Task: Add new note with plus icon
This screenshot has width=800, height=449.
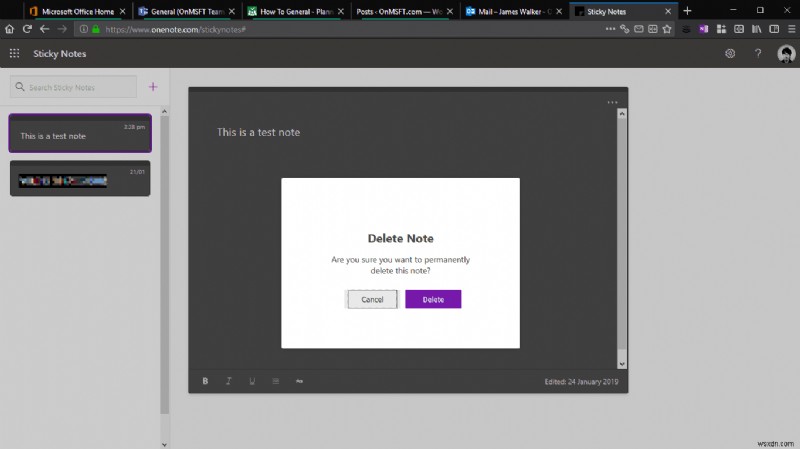Action: click(153, 87)
